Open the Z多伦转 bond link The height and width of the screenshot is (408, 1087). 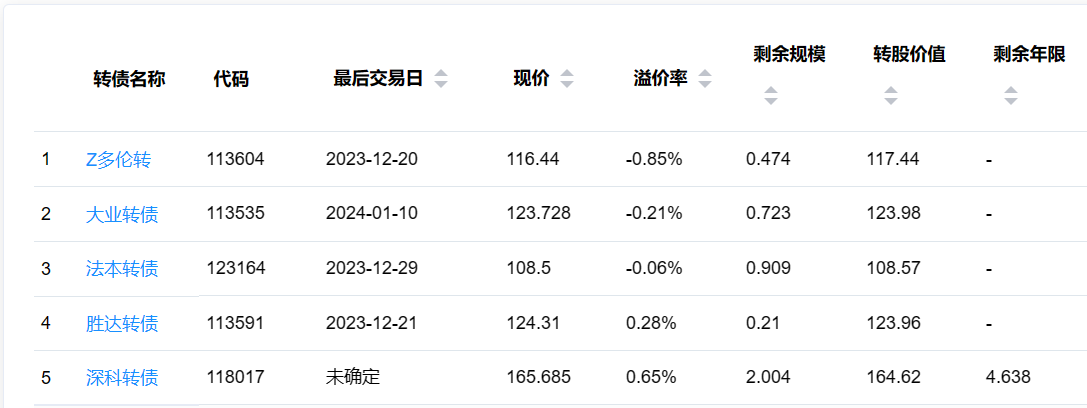(x=118, y=159)
